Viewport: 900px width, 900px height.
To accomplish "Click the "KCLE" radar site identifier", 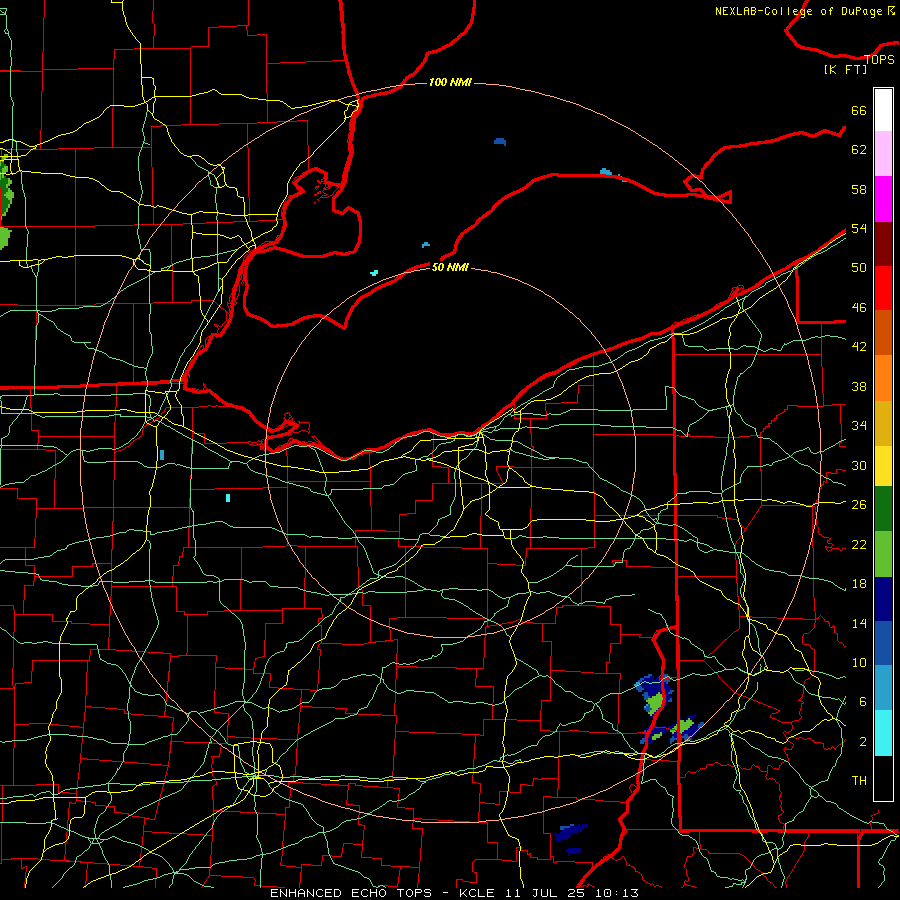I will (x=476, y=893).
